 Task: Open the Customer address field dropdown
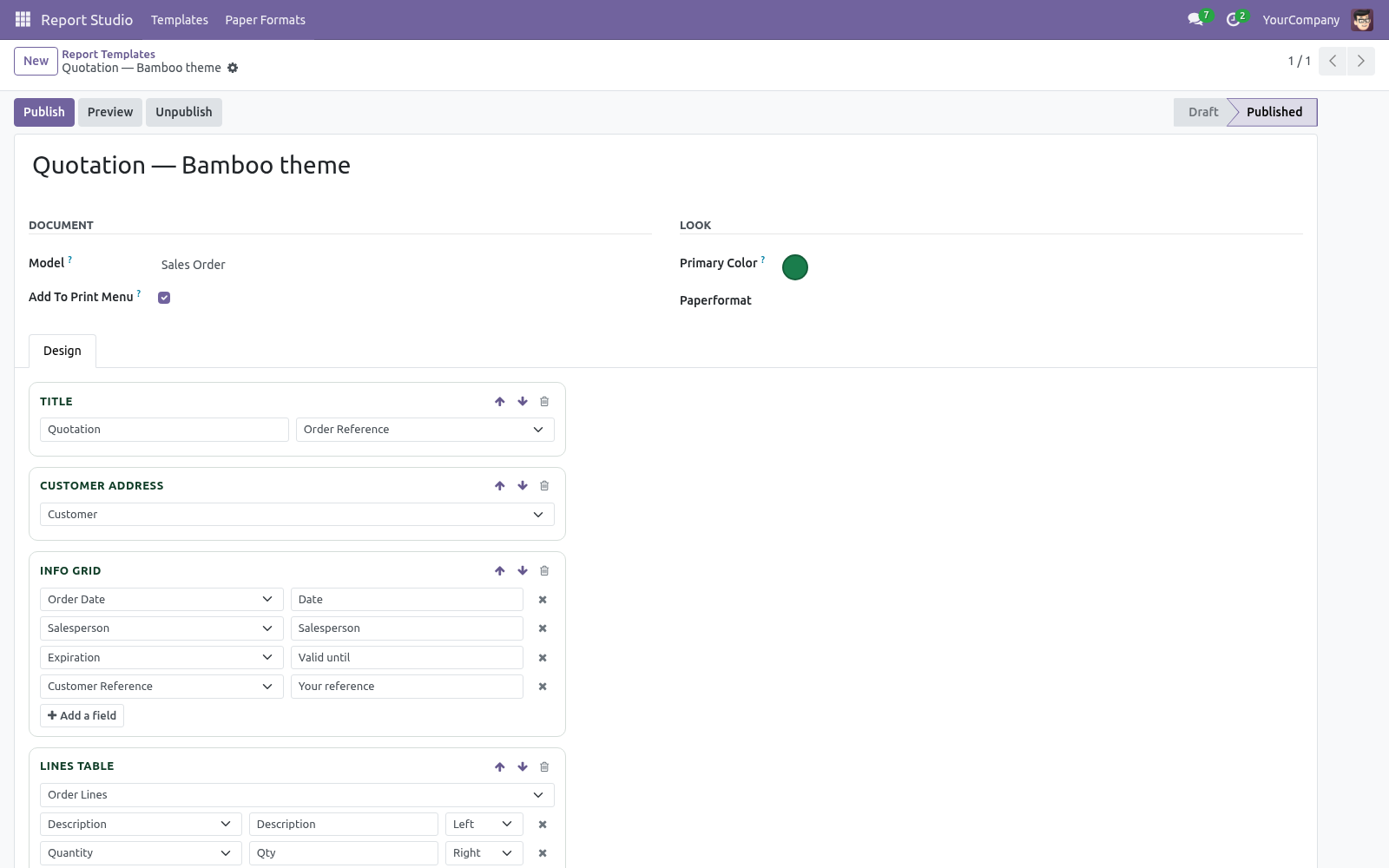pyautogui.click(x=297, y=515)
